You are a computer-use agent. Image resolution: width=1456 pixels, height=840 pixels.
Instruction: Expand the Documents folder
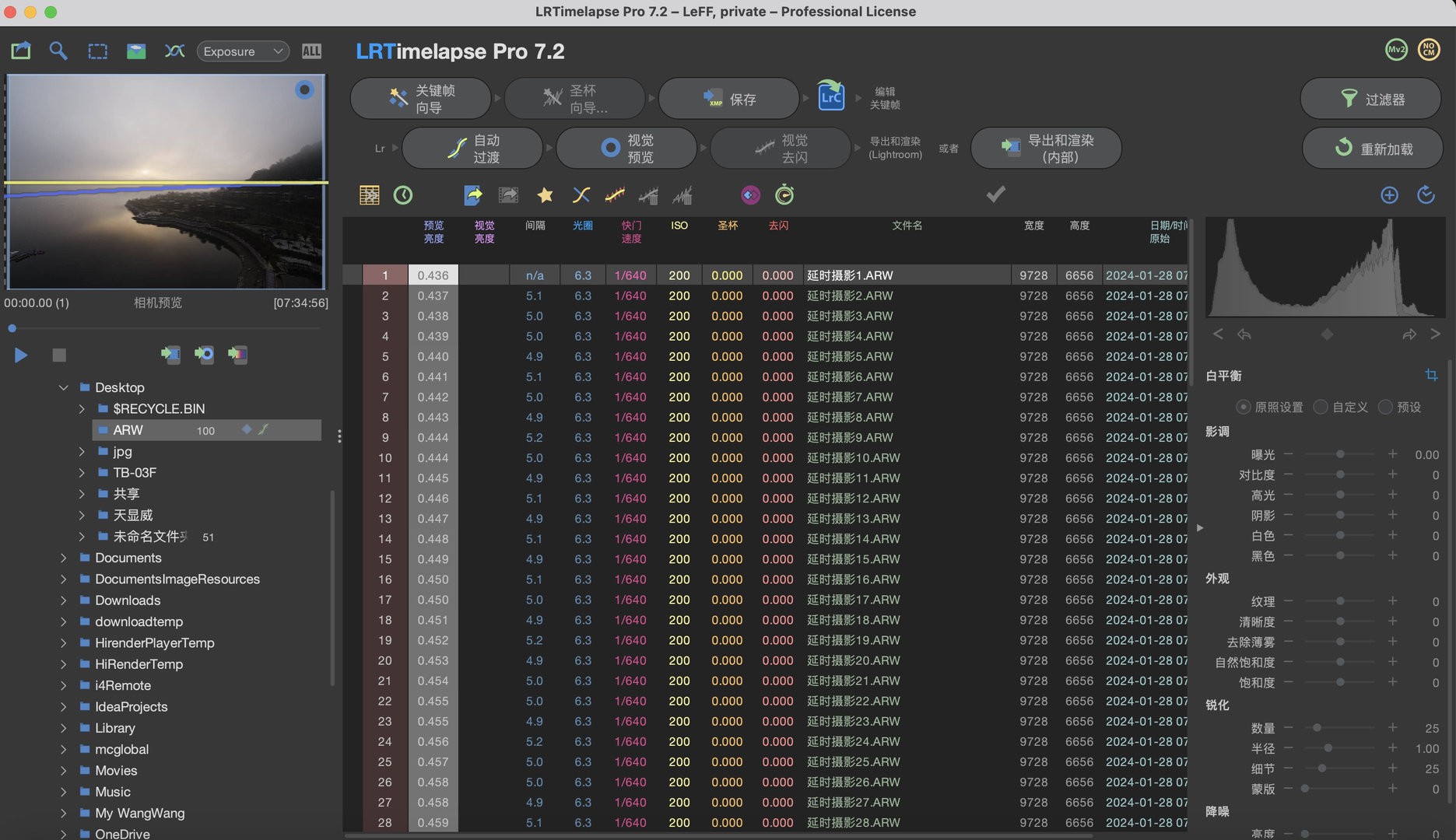(x=64, y=558)
